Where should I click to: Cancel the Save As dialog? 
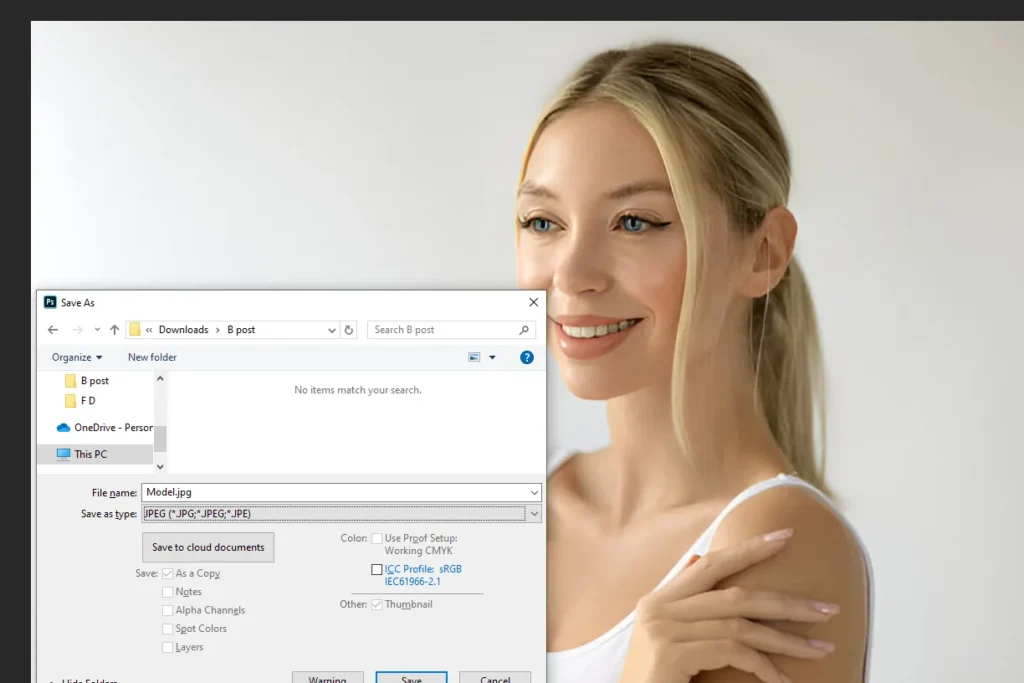click(x=495, y=678)
